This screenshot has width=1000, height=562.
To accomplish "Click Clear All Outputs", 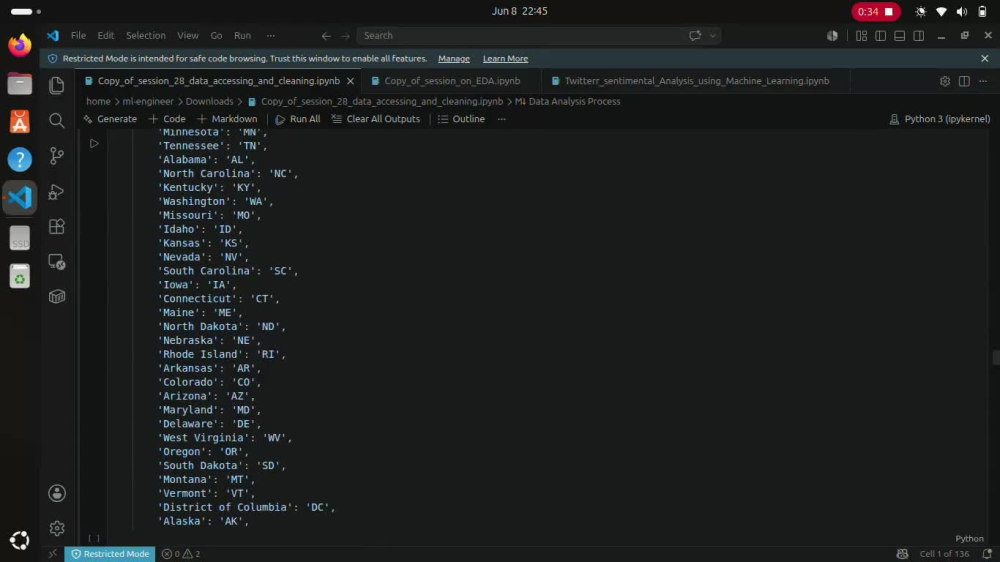I will (x=376, y=119).
